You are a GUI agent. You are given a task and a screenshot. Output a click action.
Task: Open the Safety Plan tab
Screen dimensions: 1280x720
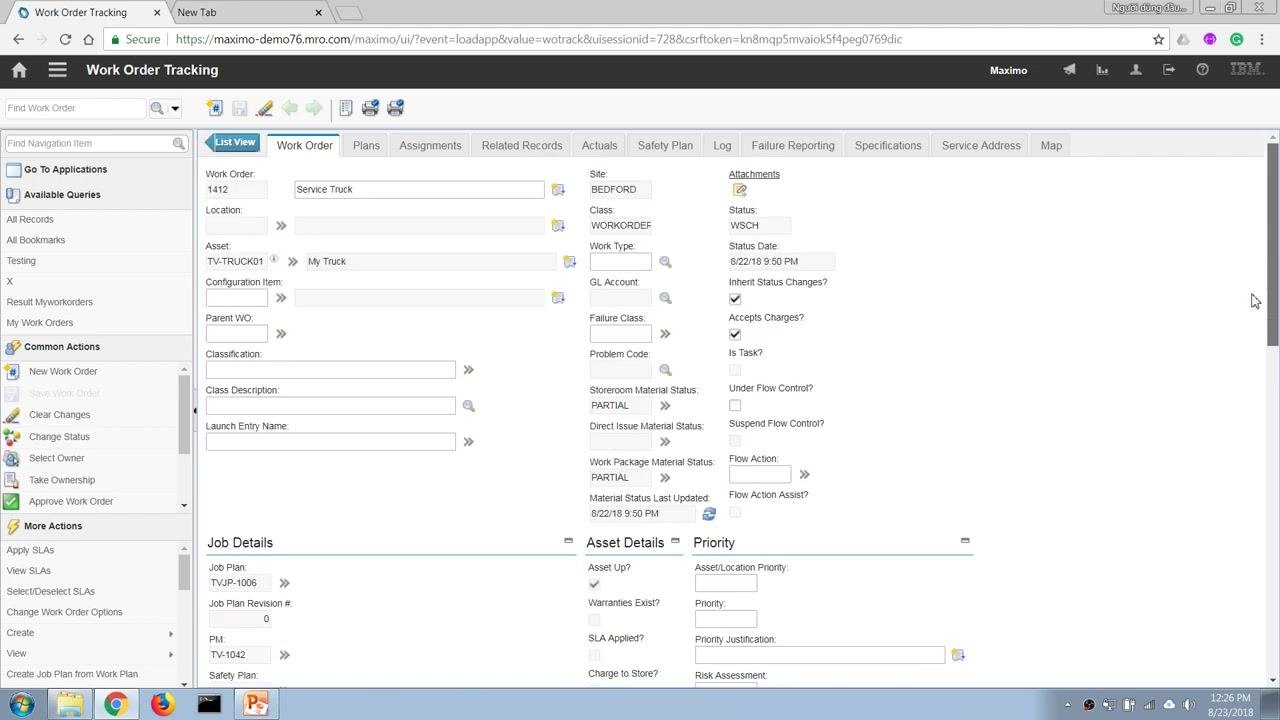pos(665,145)
